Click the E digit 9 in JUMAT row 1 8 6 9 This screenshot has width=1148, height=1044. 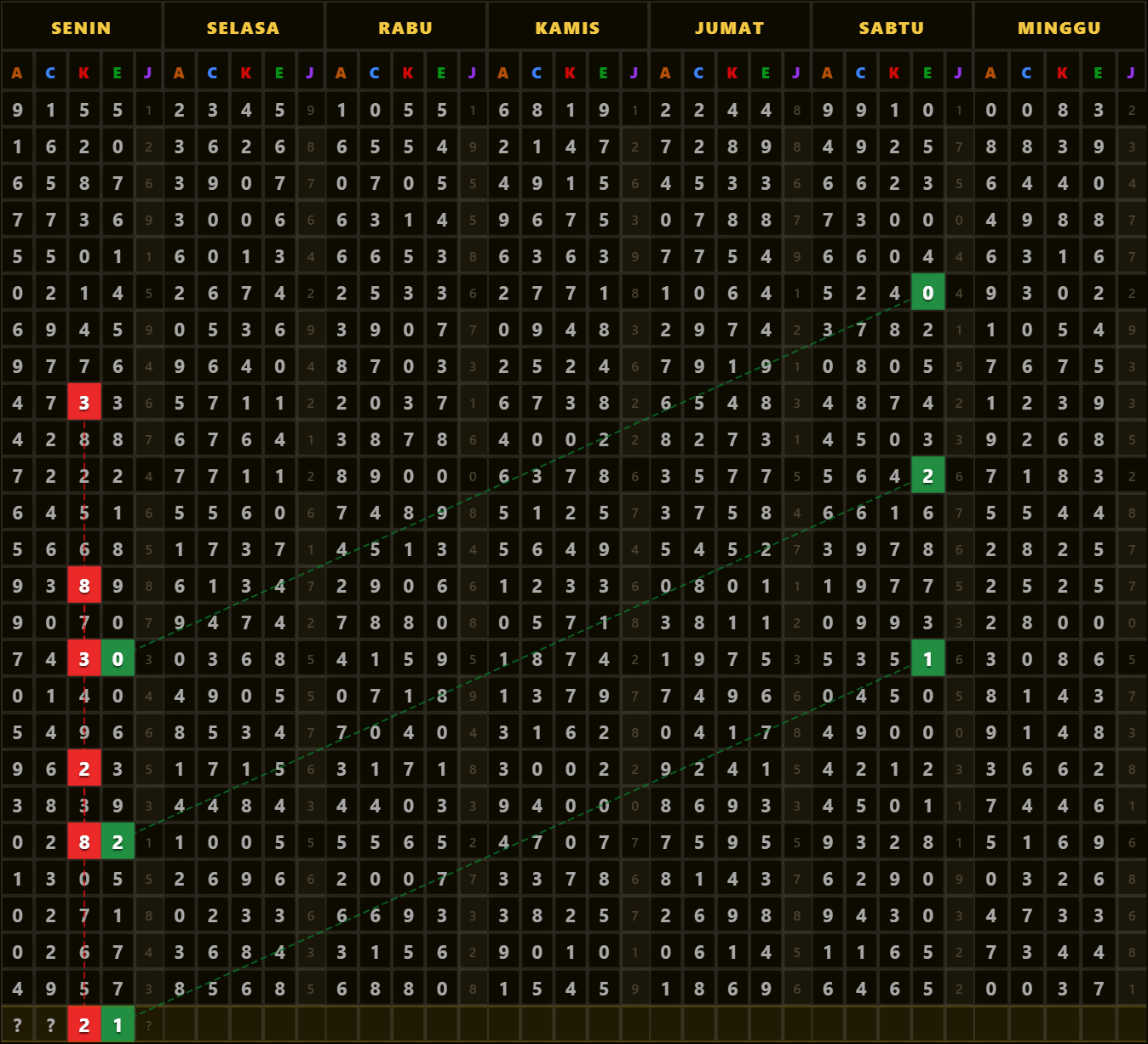pyautogui.click(x=766, y=989)
